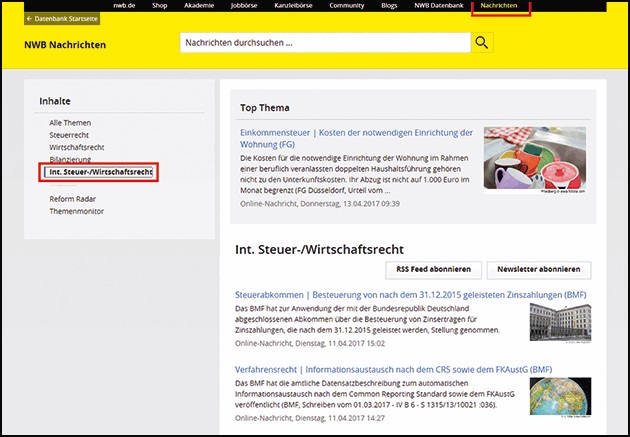
Task: Open Themenmonitor from the sidebar
Action: point(76,211)
